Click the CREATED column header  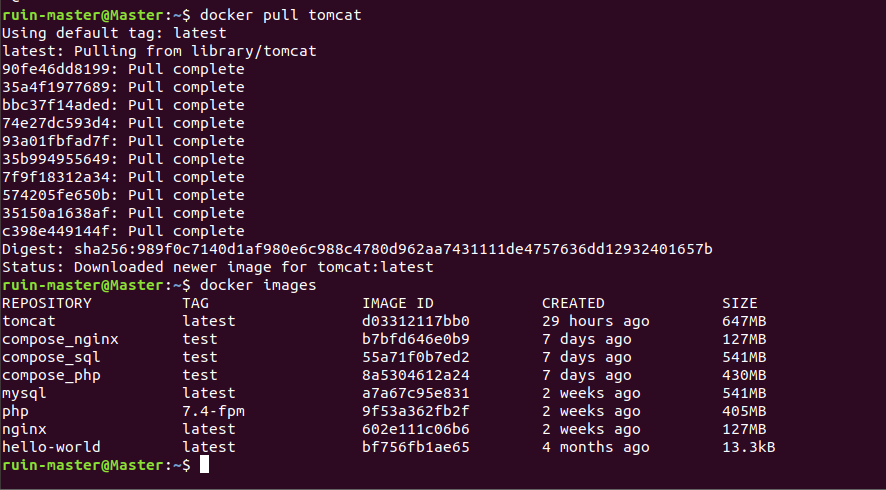point(573,303)
